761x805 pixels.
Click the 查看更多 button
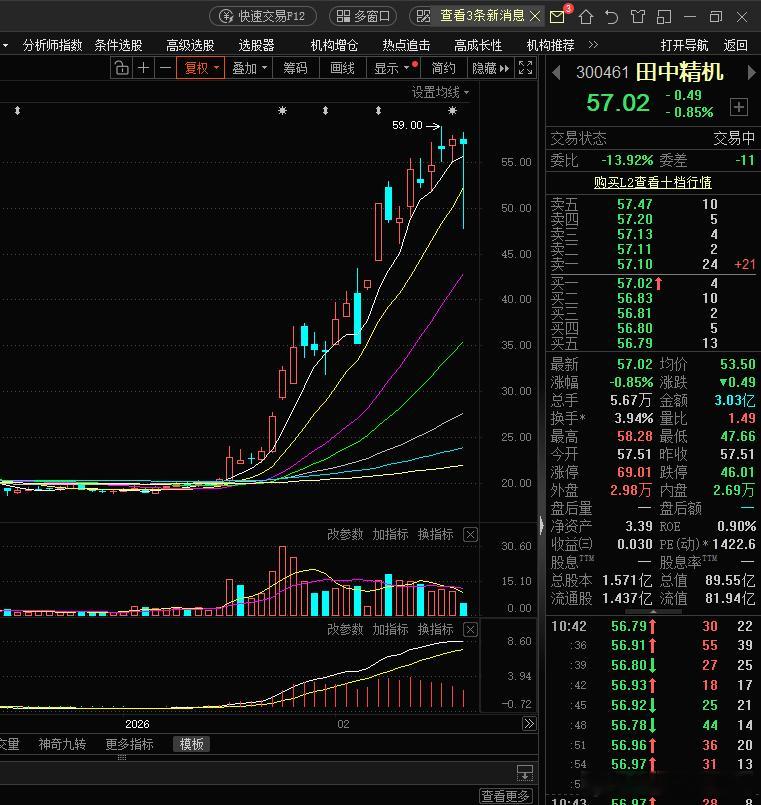(x=505, y=796)
